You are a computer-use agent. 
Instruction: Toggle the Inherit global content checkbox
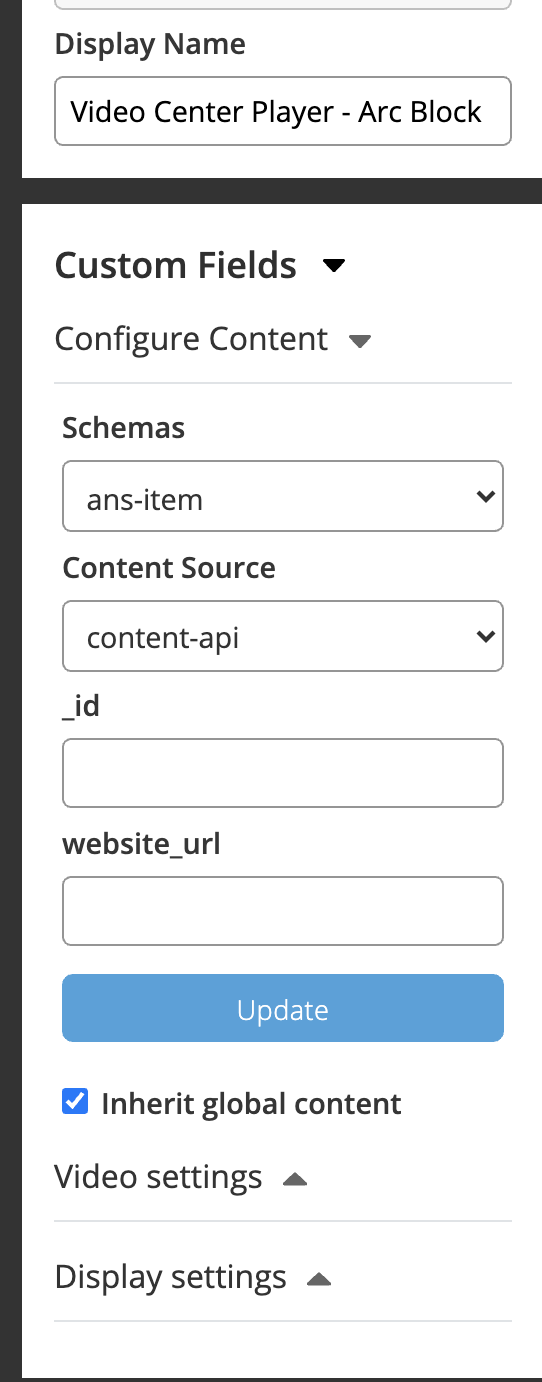coord(75,1102)
